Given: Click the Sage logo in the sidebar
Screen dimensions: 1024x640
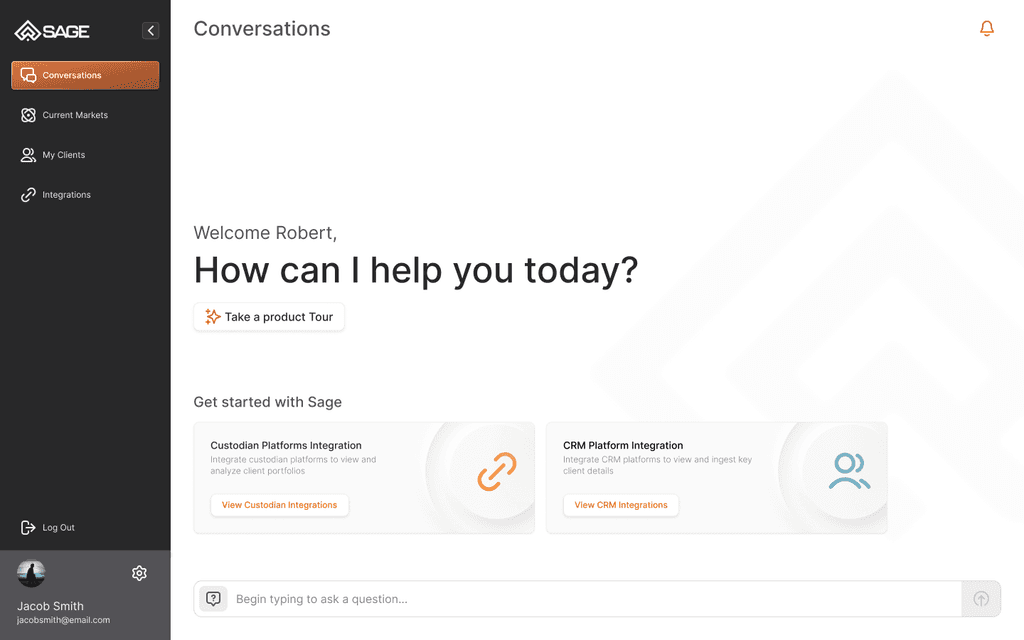Looking at the screenshot, I should pyautogui.click(x=52, y=31).
